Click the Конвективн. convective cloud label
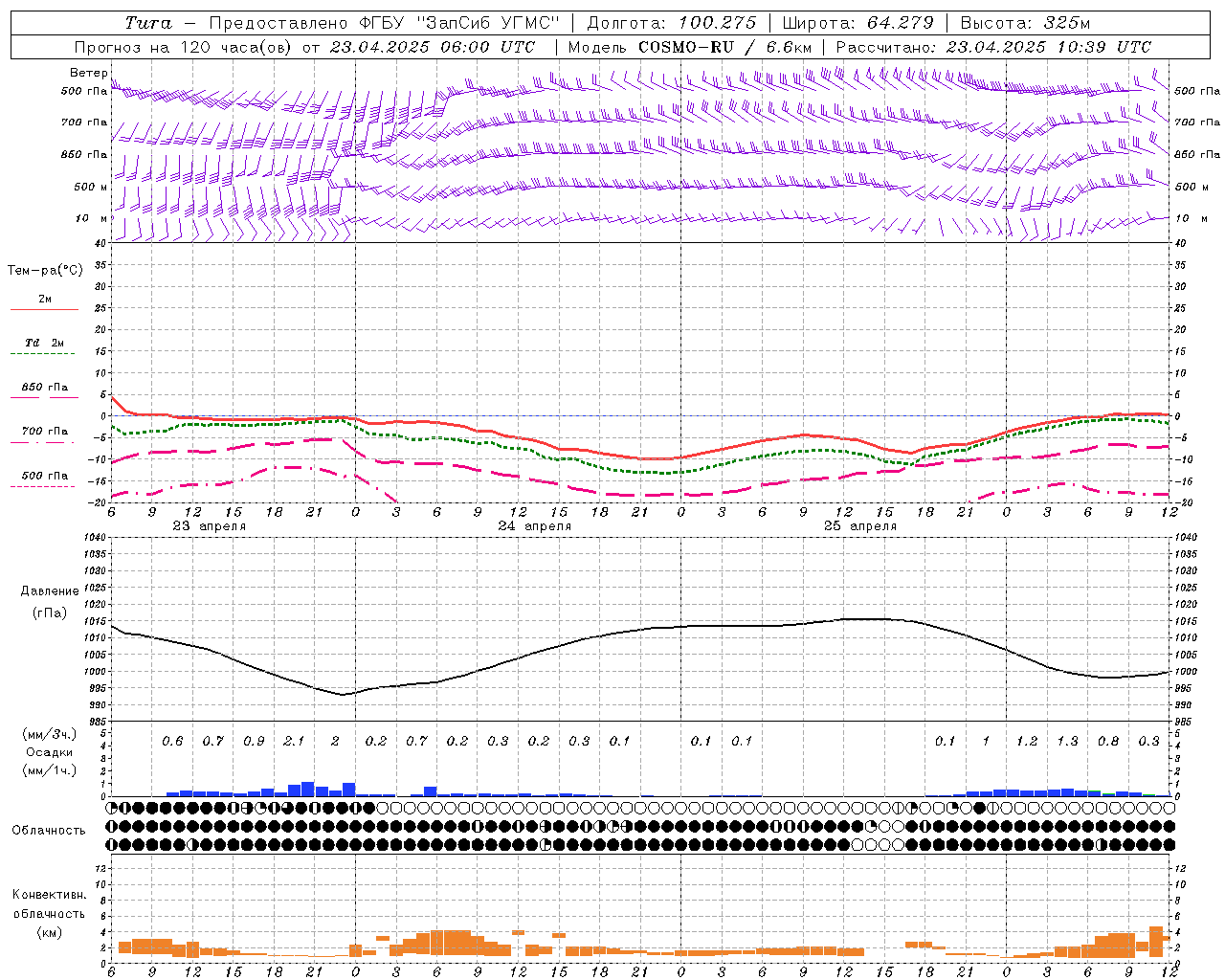This screenshot has height=980, width=1225. click(x=49, y=894)
